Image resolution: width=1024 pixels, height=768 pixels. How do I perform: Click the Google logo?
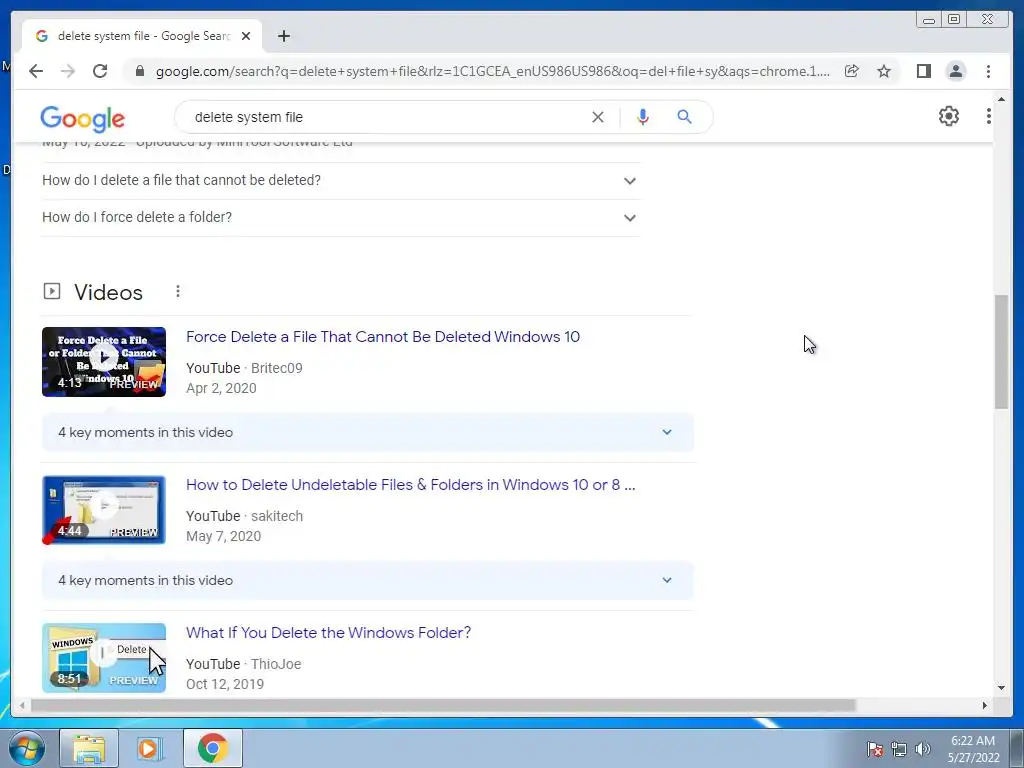82,118
